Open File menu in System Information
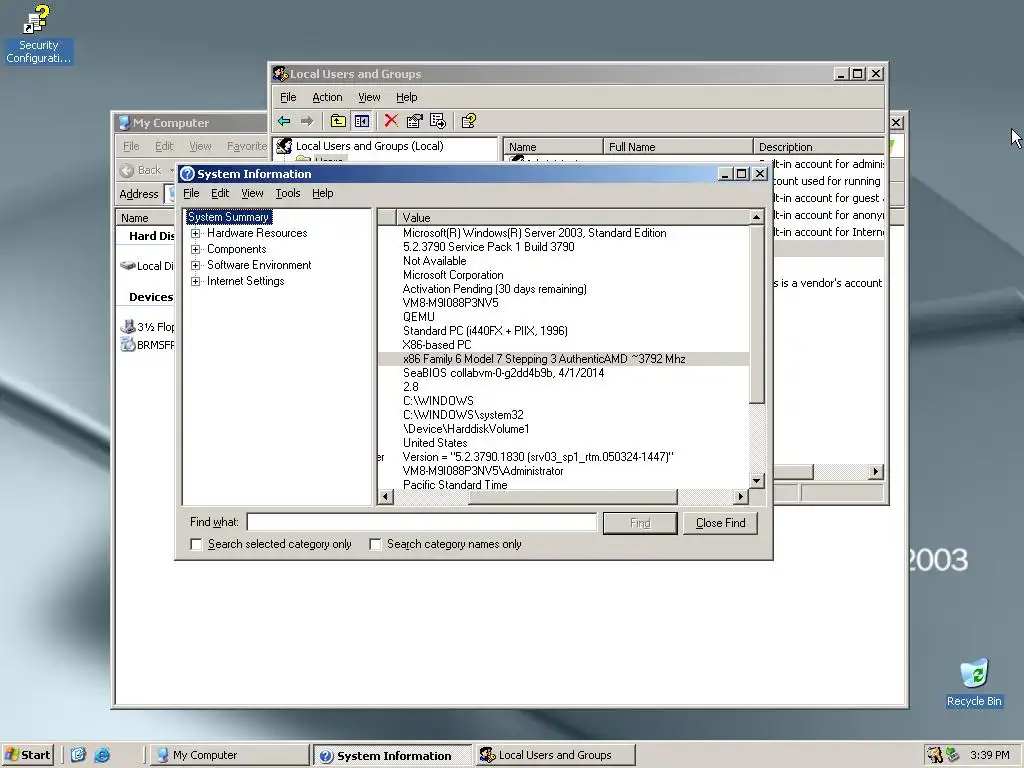Viewport: 1024px width, 768px height. point(191,193)
